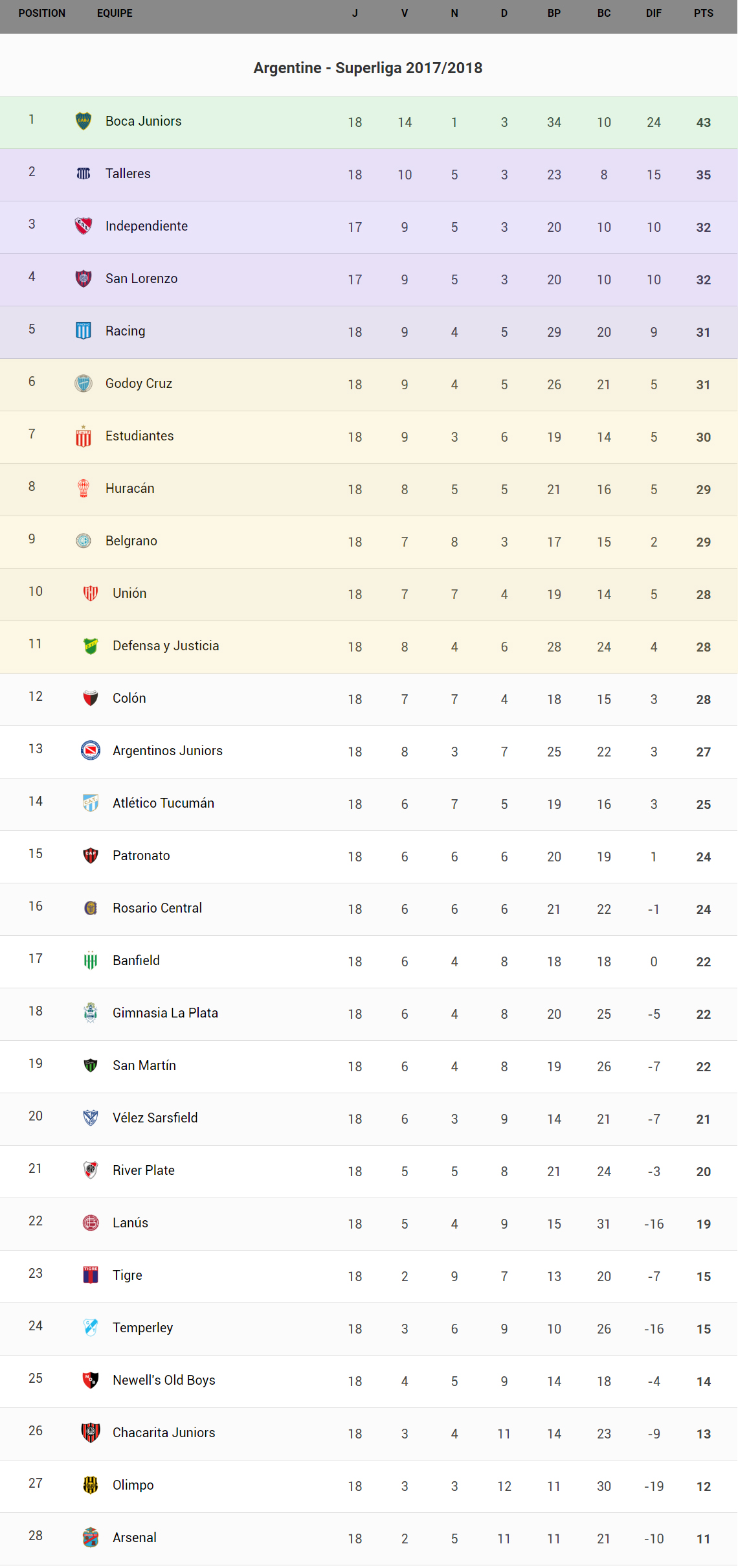Click the Olimpo yellow-black crest
Viewport: 738px width, 1568px height.
click(x=91, y=1485)
